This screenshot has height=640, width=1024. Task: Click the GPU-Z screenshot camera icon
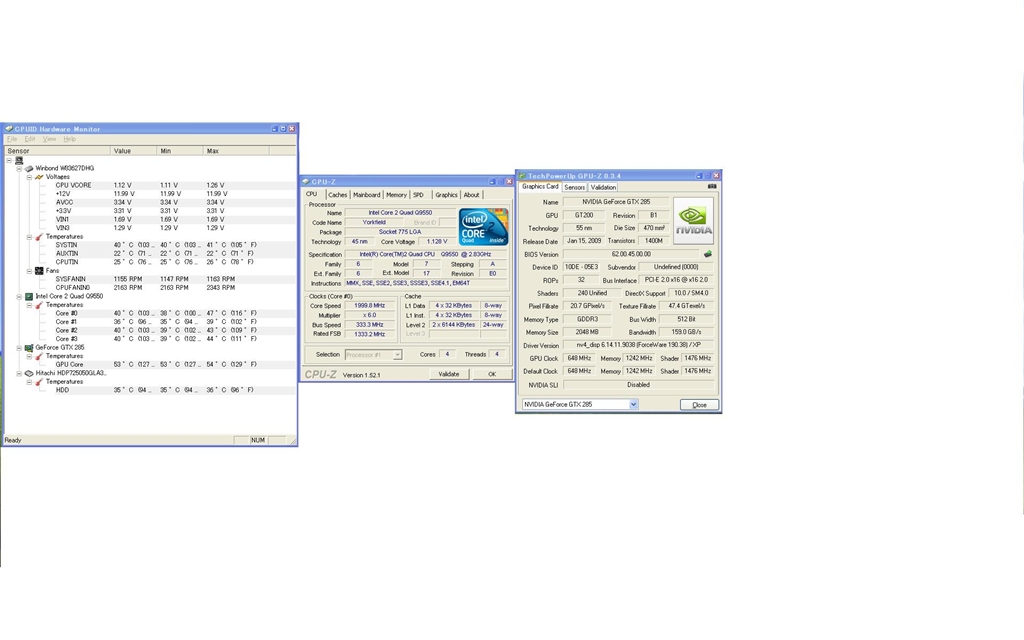point(712,187)
